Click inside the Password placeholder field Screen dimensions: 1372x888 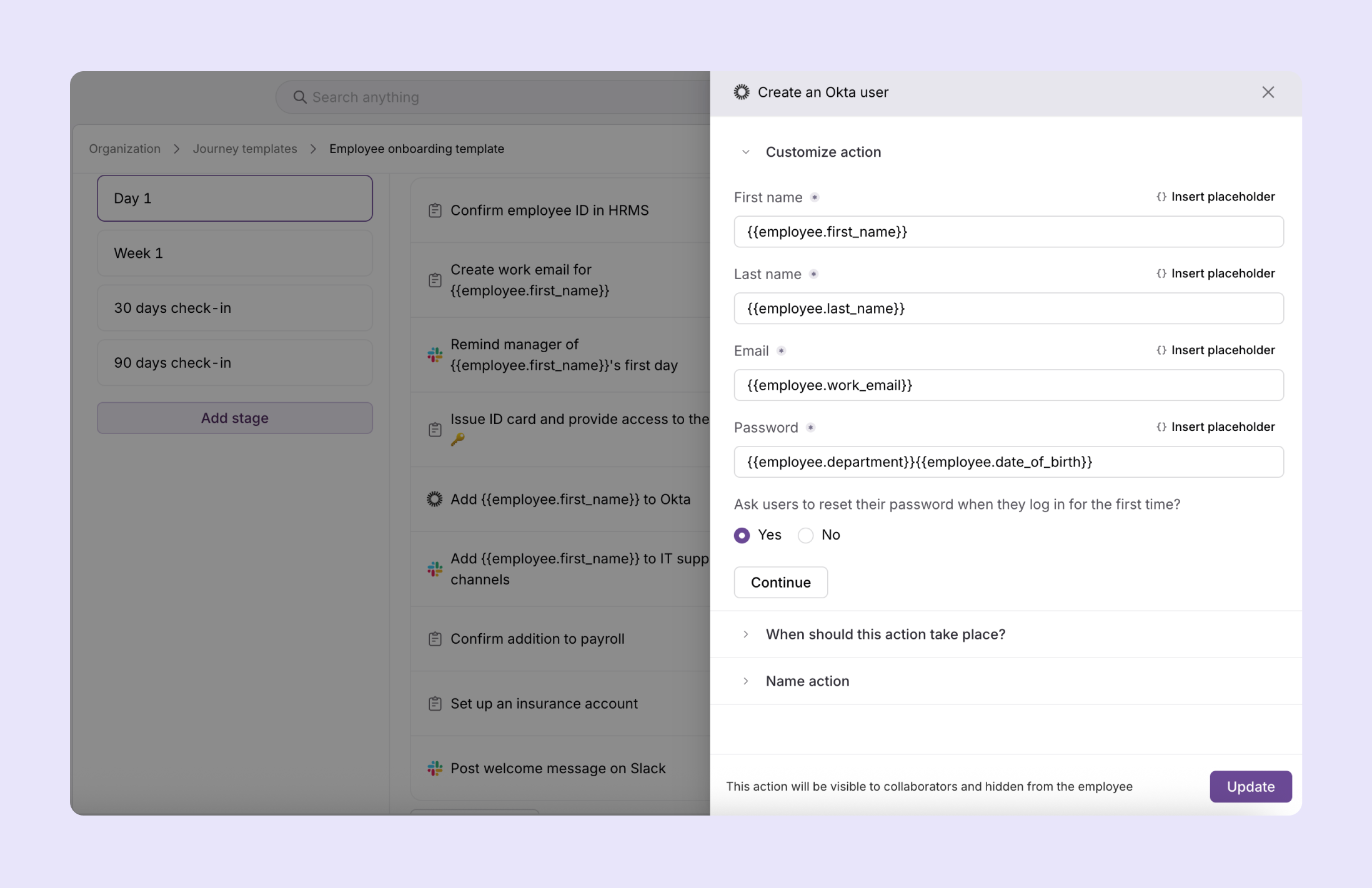pyautogui.click(x=1008, y=462)
